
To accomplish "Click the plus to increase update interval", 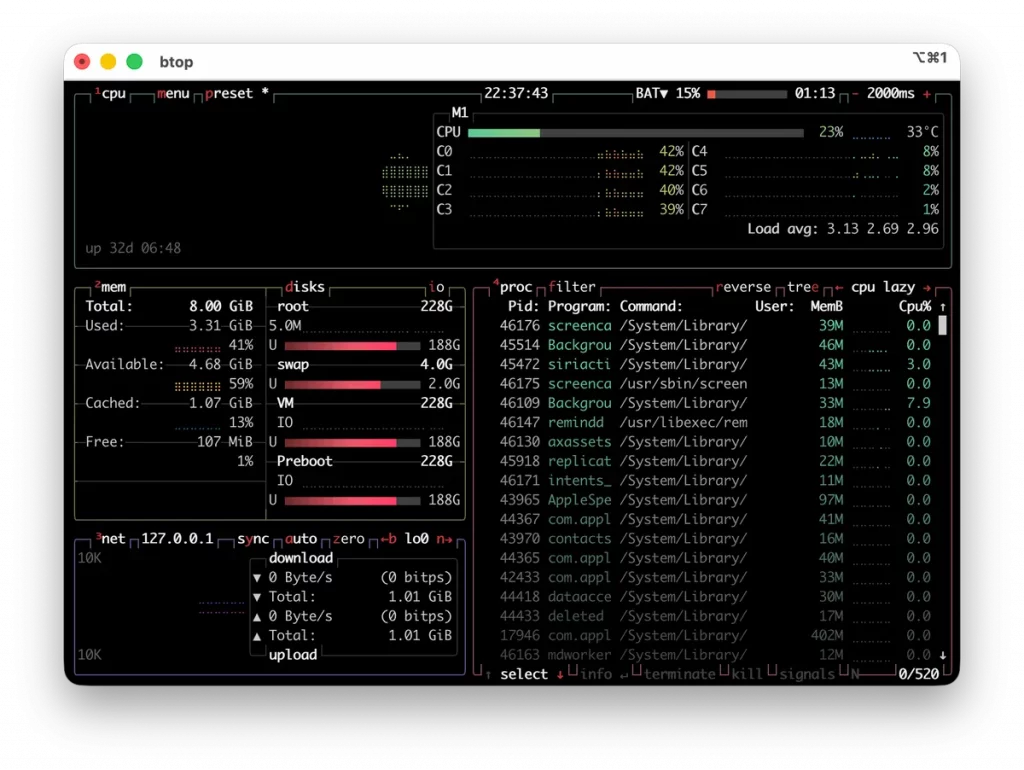I will point(927,94).
